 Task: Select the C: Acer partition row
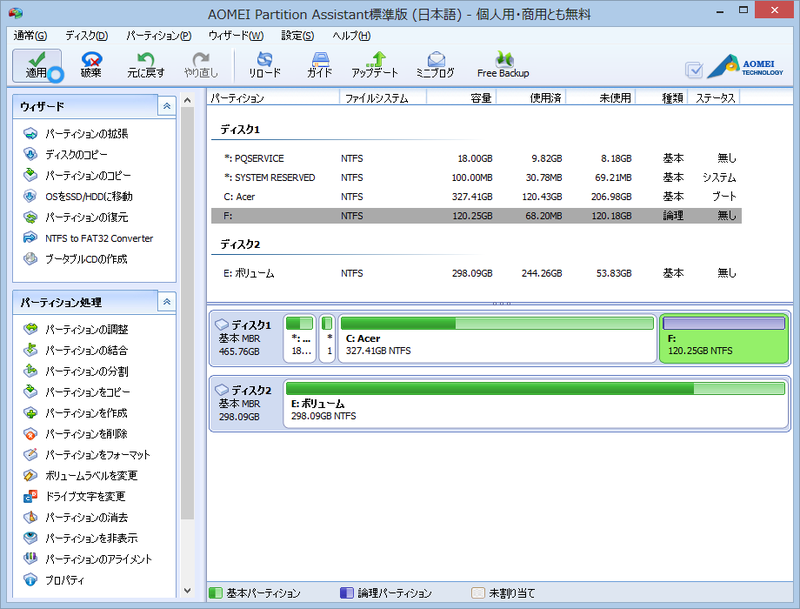[477, 197]
